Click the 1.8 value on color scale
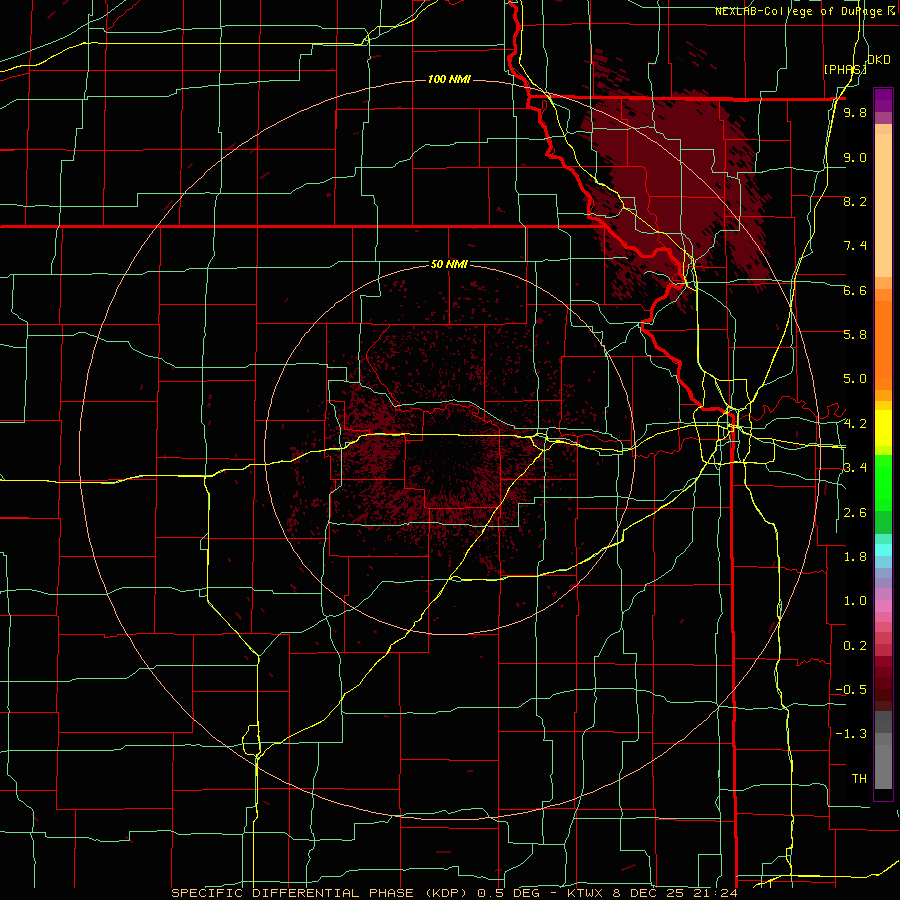Viewport: 900px width, 900px height. [855, 557]
